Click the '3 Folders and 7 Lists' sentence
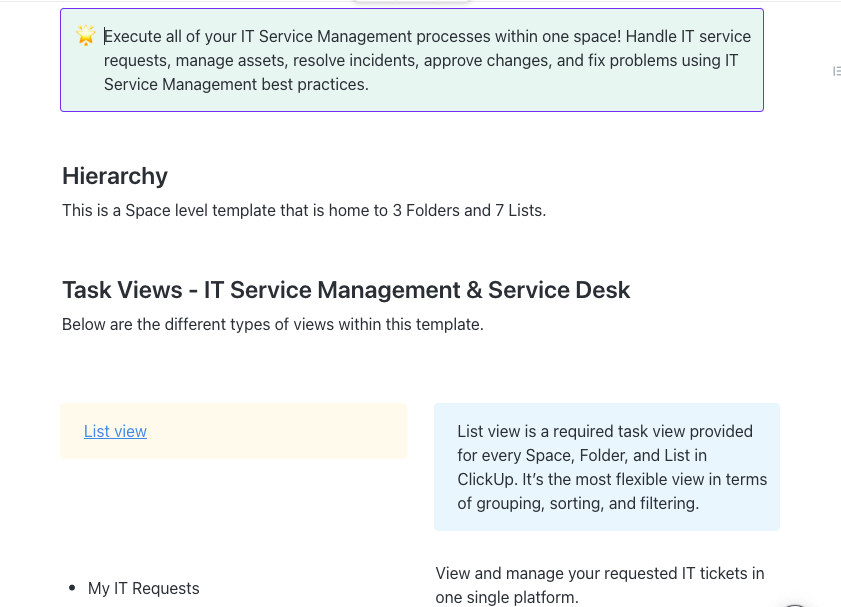The width and height of the screenshot is (841, 607). pos(304,210)
